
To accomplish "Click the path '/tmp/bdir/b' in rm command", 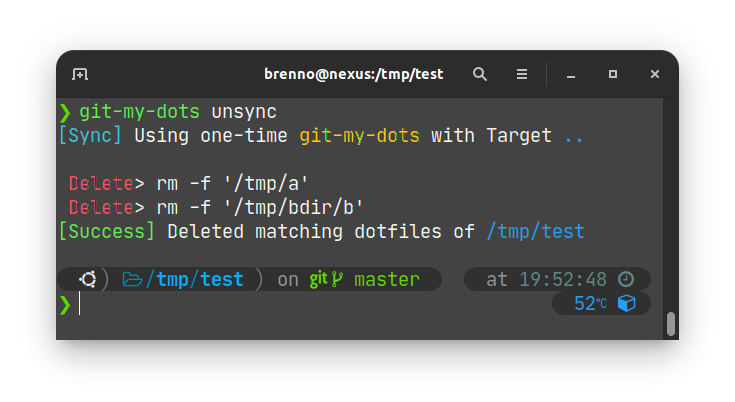I will 293,208.
